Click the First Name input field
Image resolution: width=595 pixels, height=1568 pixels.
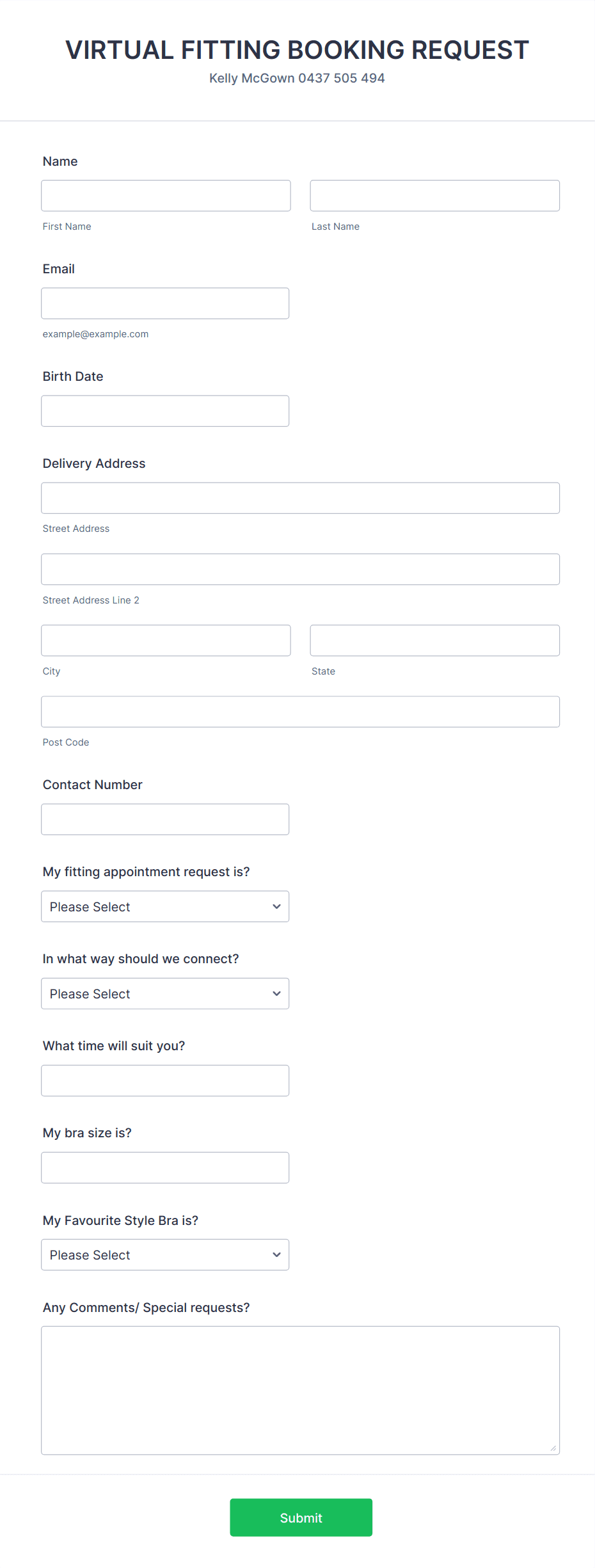coord(166,196)
